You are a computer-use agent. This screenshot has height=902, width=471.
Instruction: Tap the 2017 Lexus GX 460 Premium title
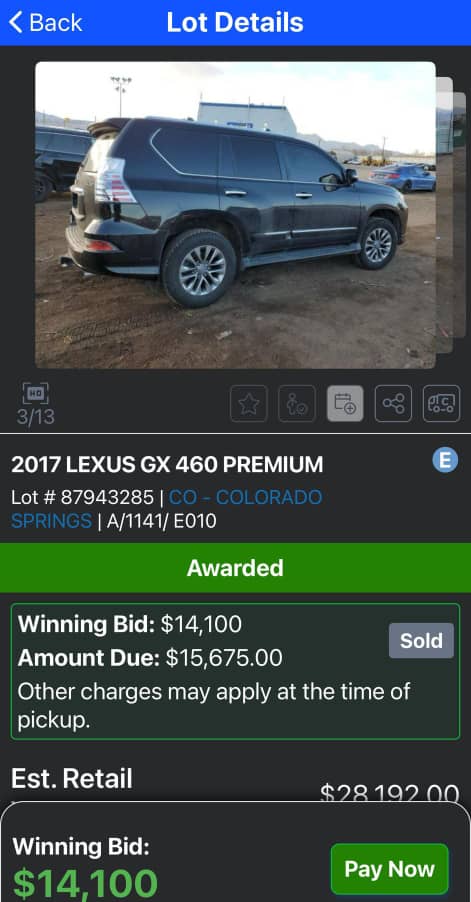point(167,464)
